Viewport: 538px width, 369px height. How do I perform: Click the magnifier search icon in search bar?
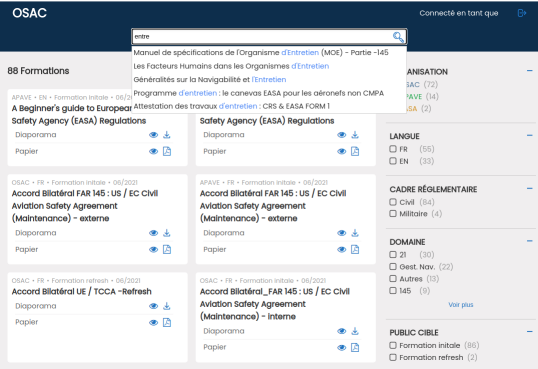pyautogui.click(x=398, y=37)
